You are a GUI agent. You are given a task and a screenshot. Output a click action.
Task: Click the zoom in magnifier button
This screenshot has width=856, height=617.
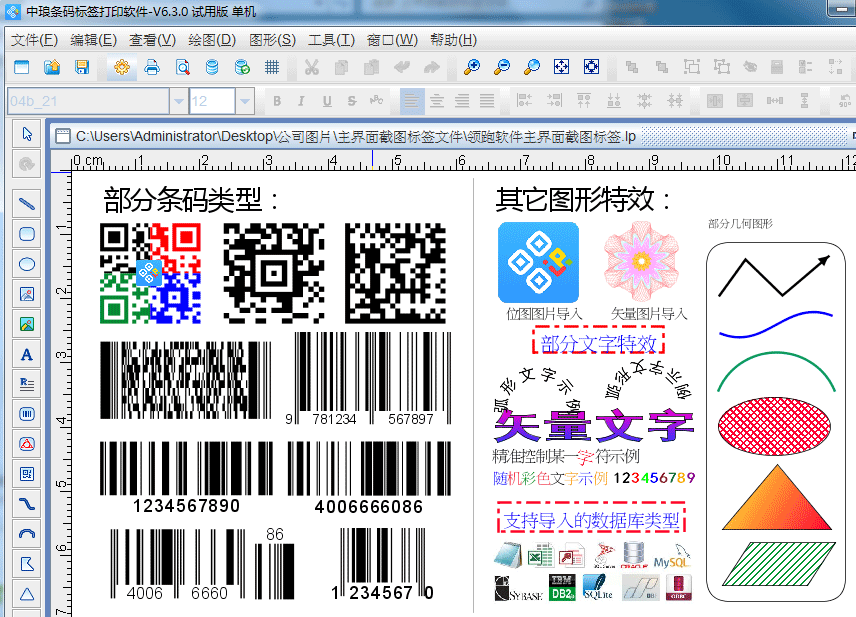(x=470, y=68)
